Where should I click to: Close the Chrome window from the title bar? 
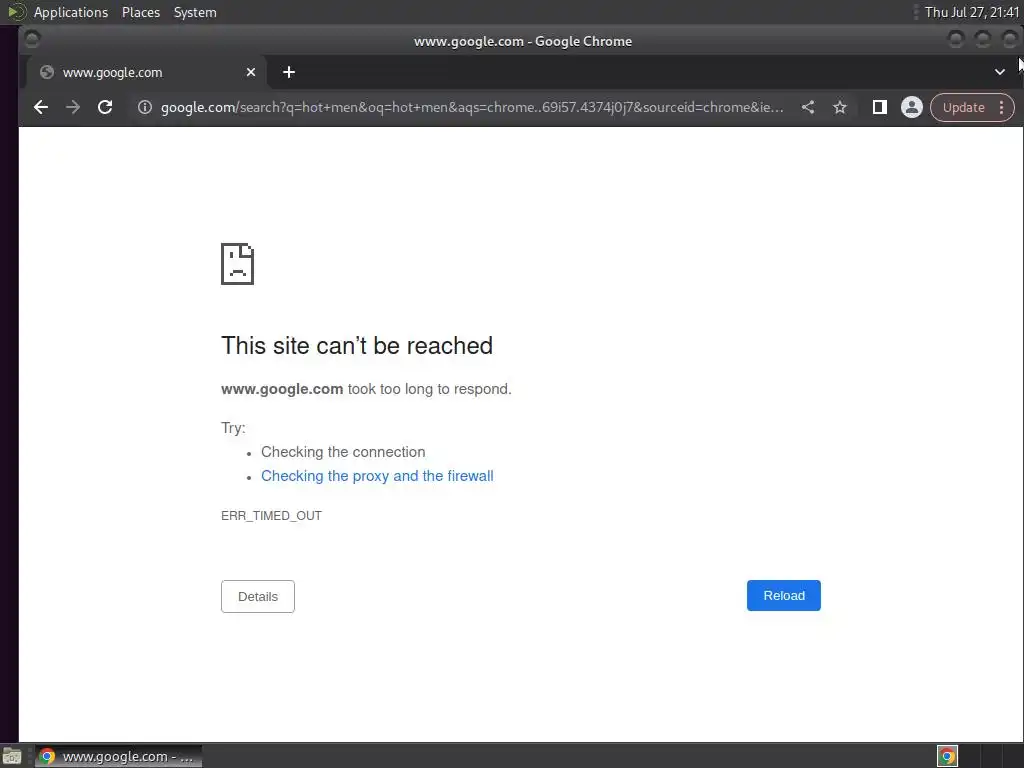tap(1010, 40)
